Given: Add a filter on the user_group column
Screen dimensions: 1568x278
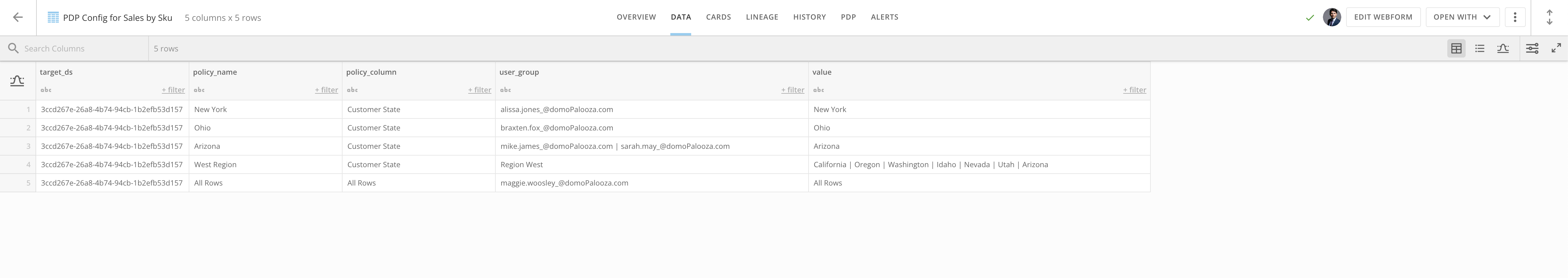Looking at the screenshot, I should (793, 90).
